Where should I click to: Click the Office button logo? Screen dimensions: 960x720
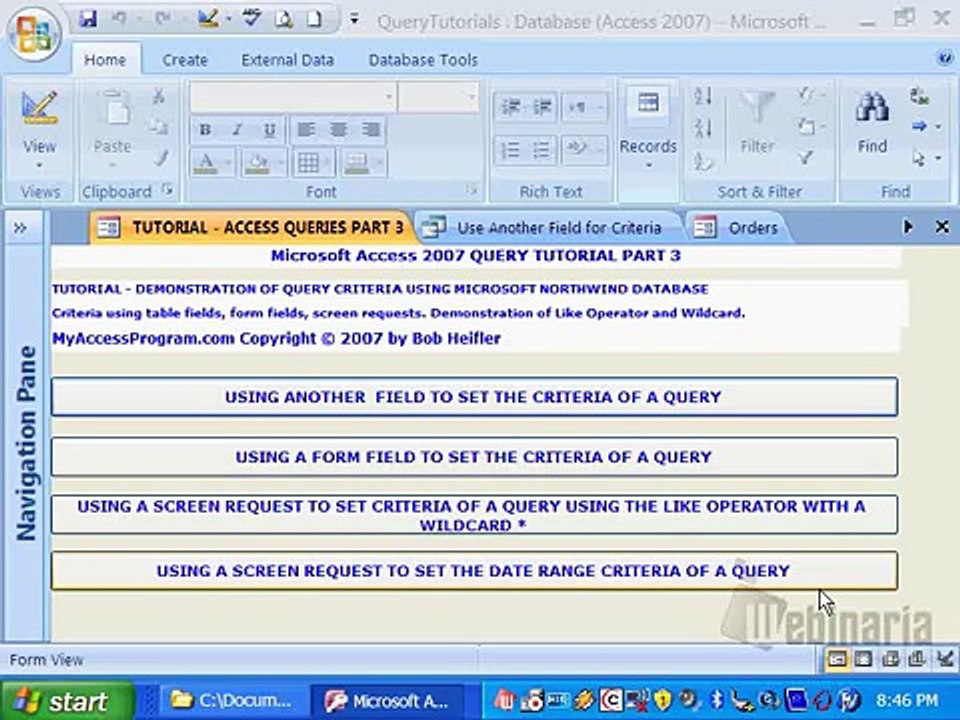click(x=34, y=34)
